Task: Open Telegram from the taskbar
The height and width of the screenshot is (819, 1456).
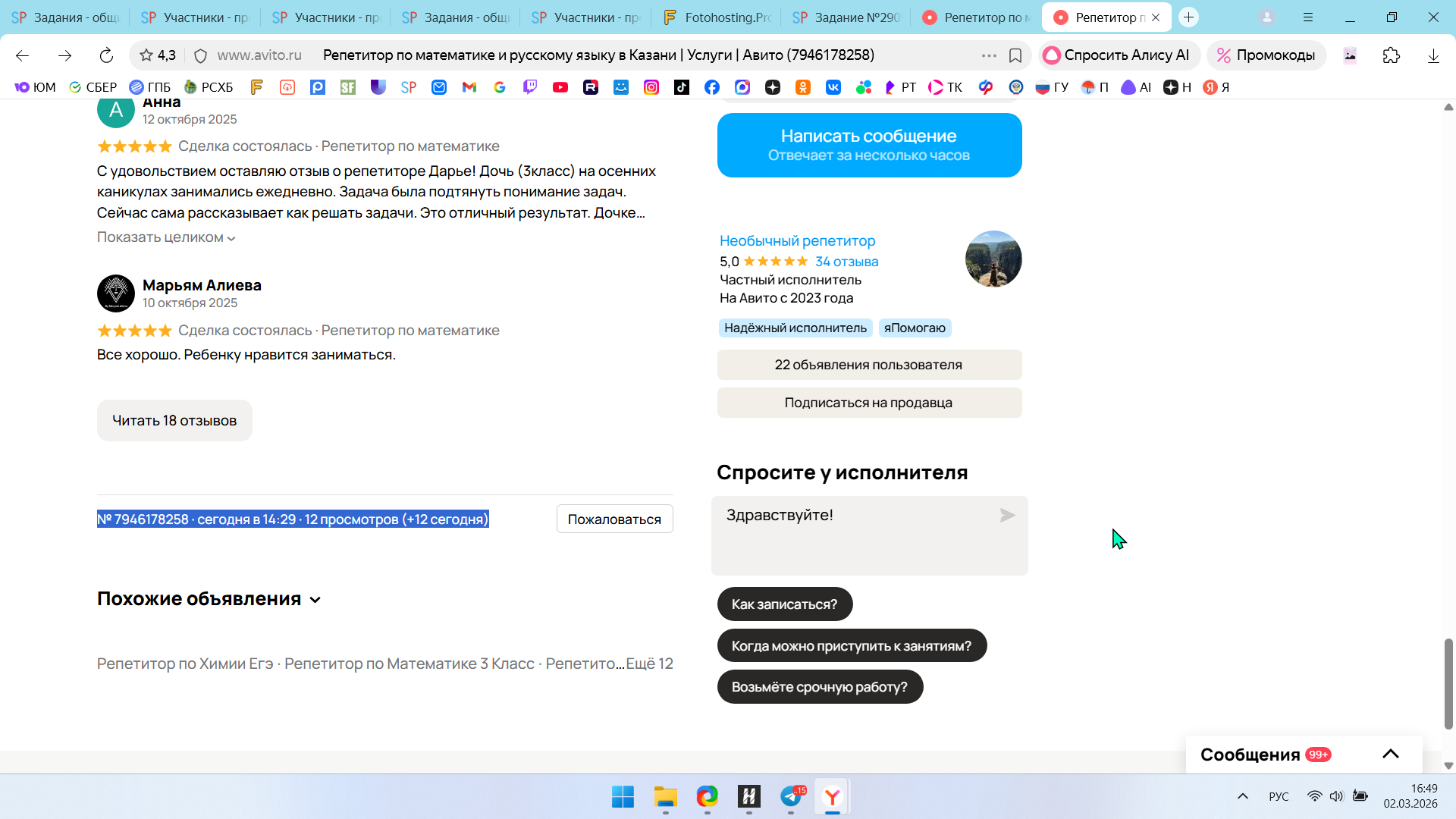Action: (791, 796)
